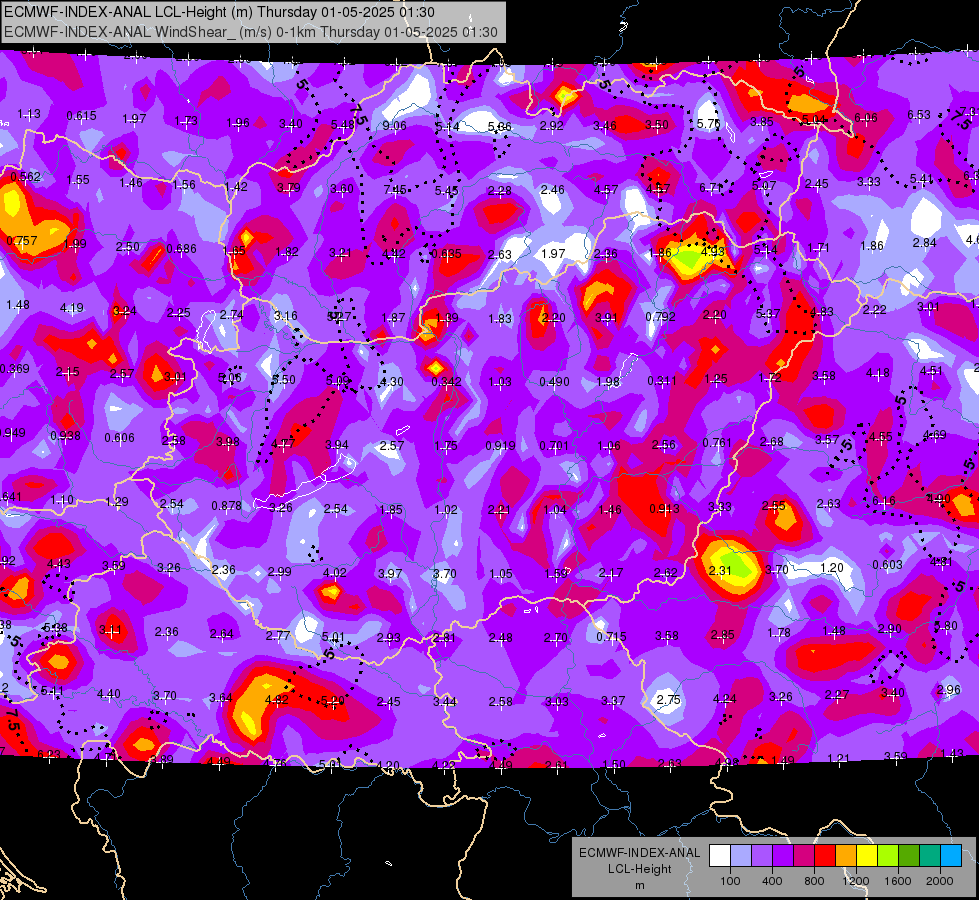
Task: Click the LCL-Height title line at top
Action: point(219,12)
